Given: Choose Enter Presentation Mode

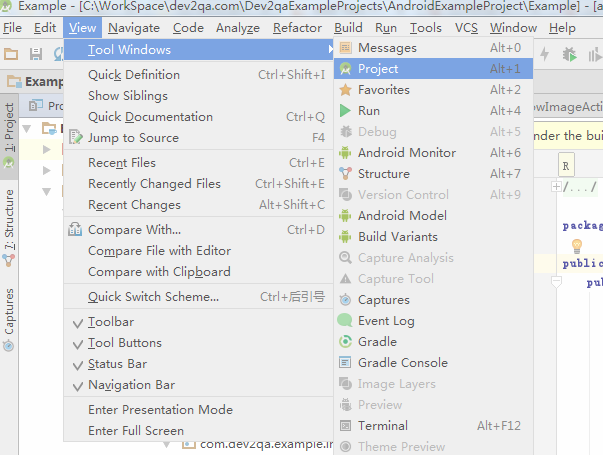Looking at the screenshot, I should (160, 410).
